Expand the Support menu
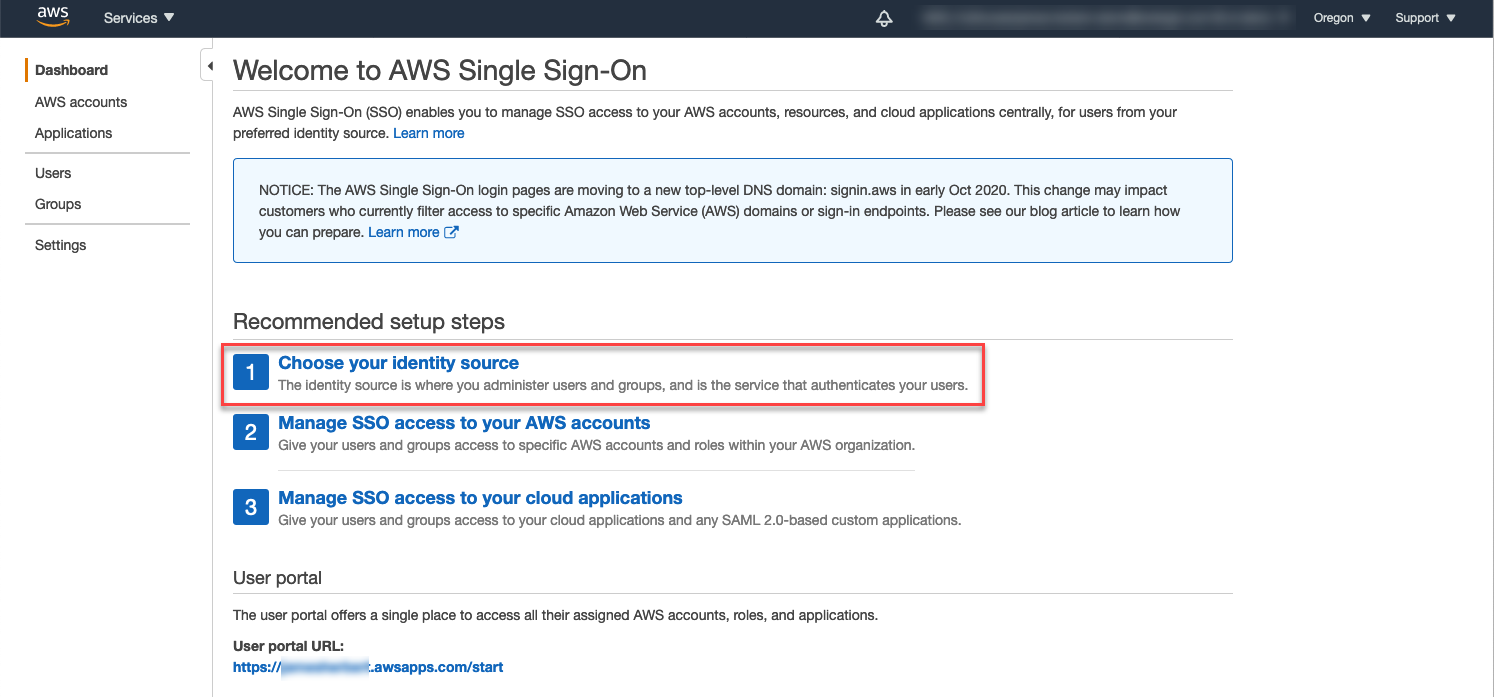 click(1423, 17)
